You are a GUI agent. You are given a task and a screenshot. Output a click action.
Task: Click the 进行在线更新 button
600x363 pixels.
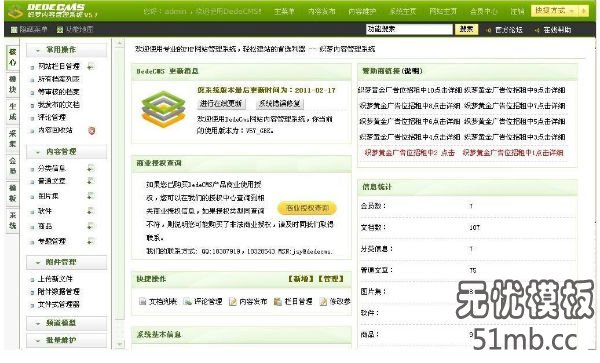point(221,104)
